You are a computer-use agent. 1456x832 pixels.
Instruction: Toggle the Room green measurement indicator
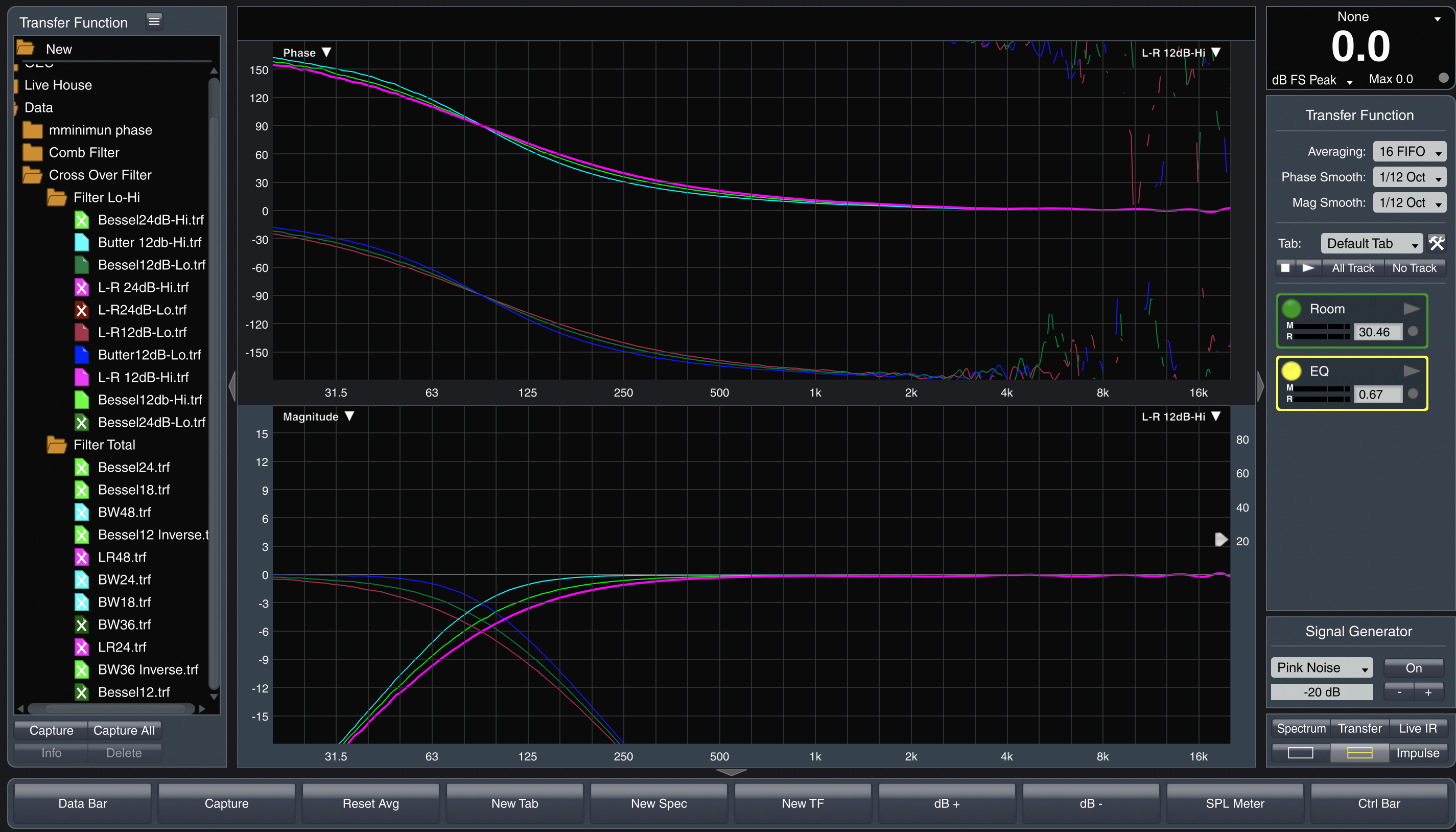point(1291,309)
